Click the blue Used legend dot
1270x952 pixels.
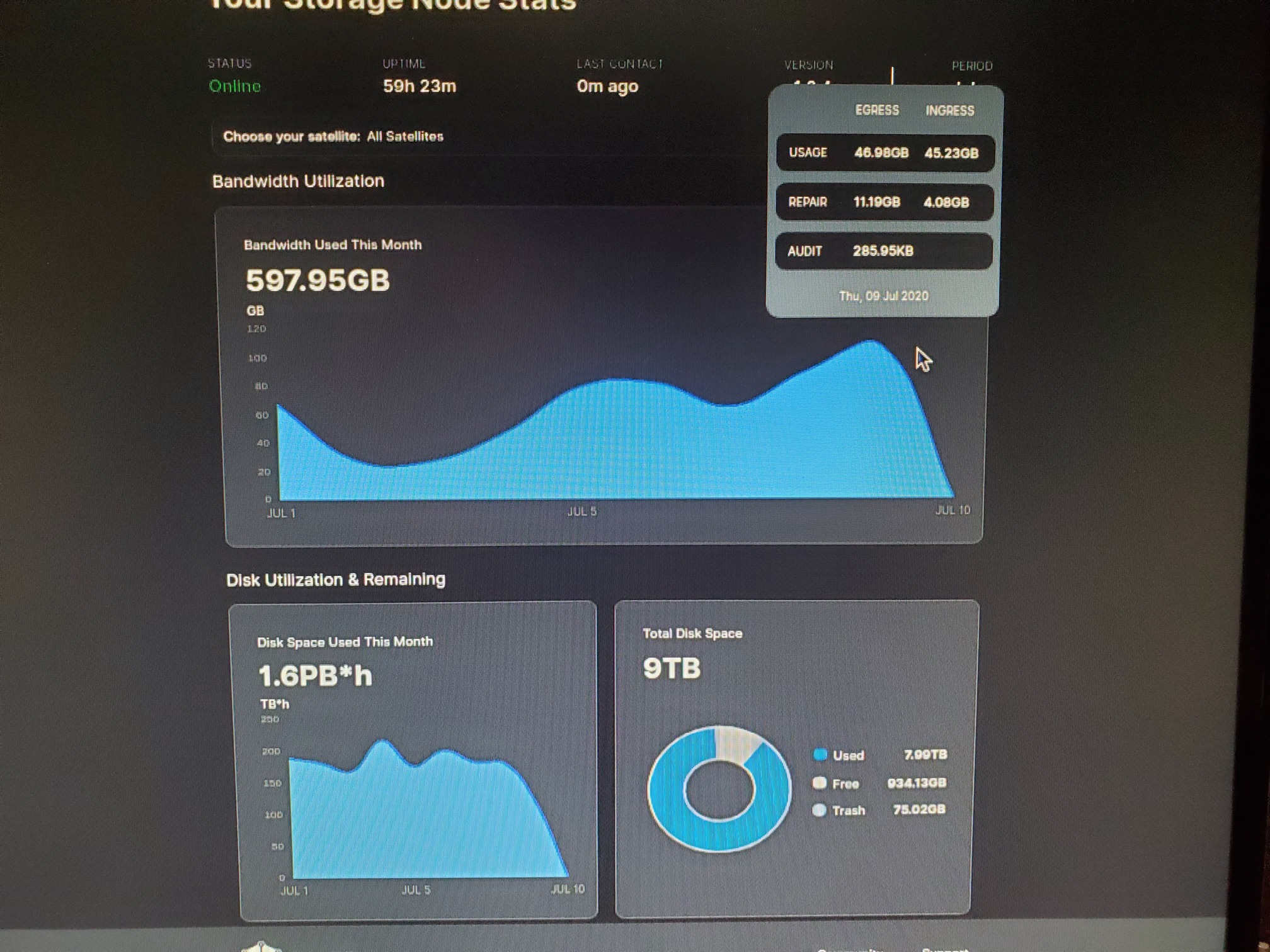pyautogui.click(x=820, y=754)
